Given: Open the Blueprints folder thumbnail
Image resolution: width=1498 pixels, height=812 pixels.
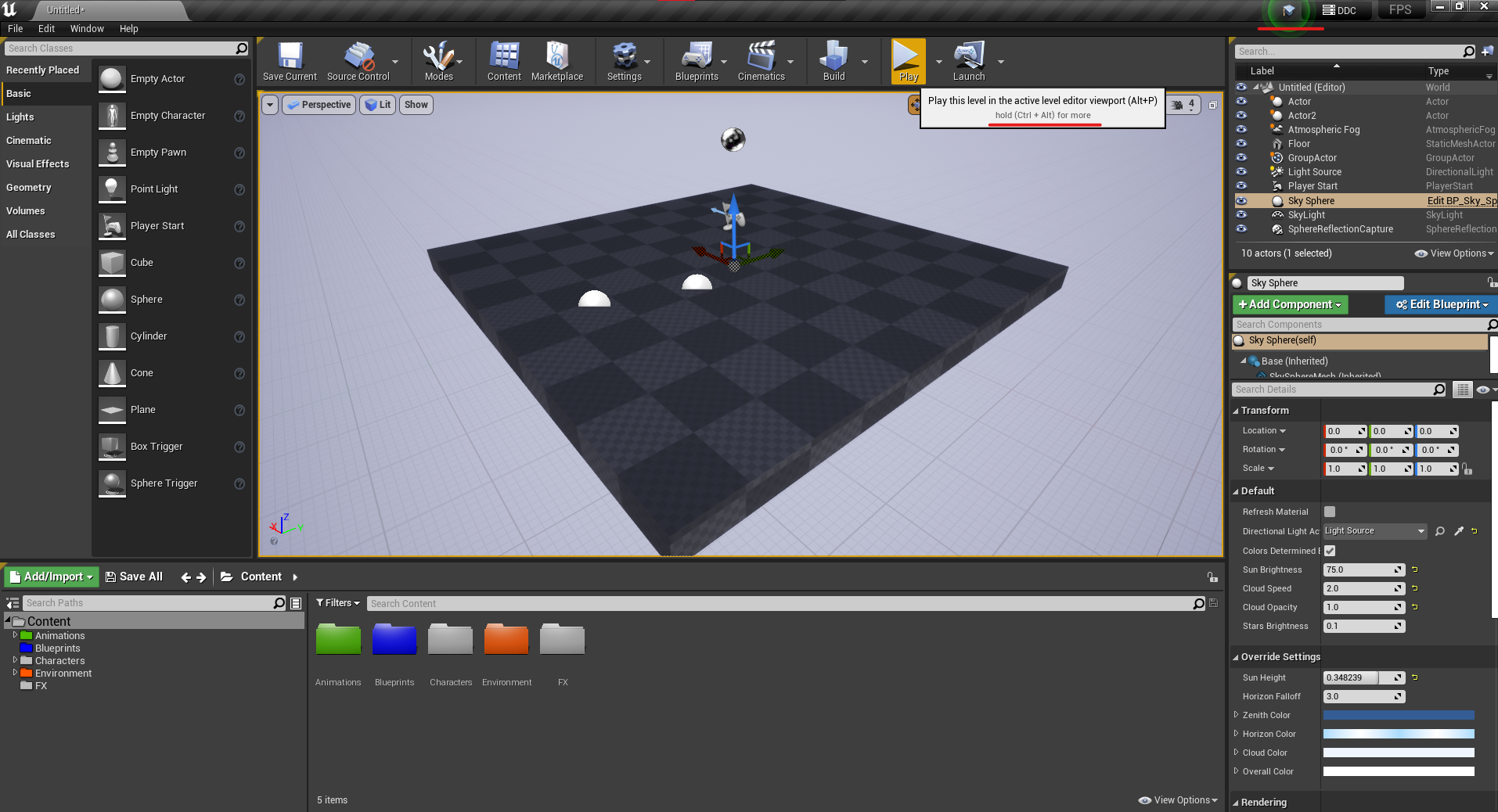Looking at the screenshot, I should click(x=394, y=639).
